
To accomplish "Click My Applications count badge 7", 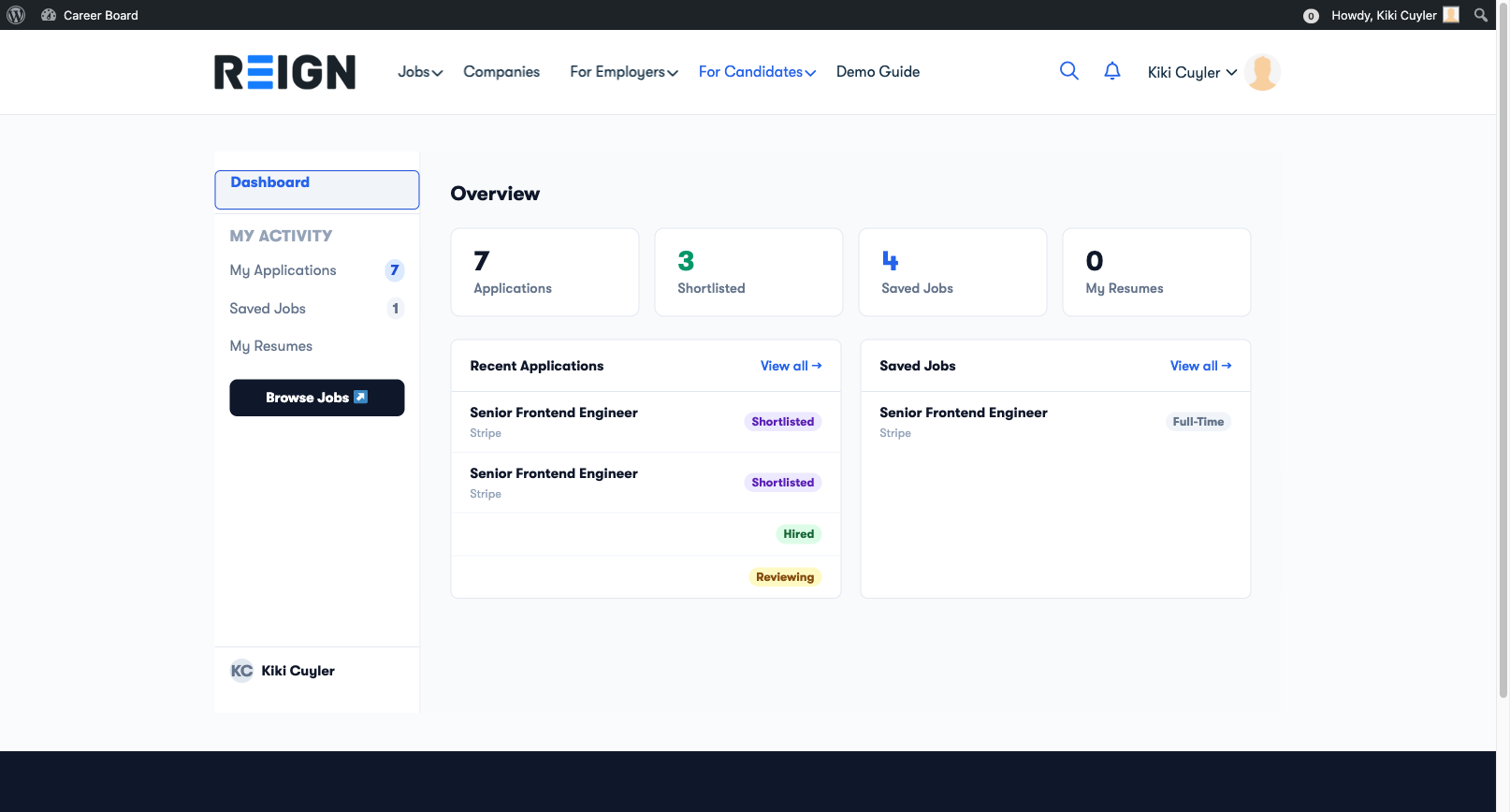I will (395, 270).
